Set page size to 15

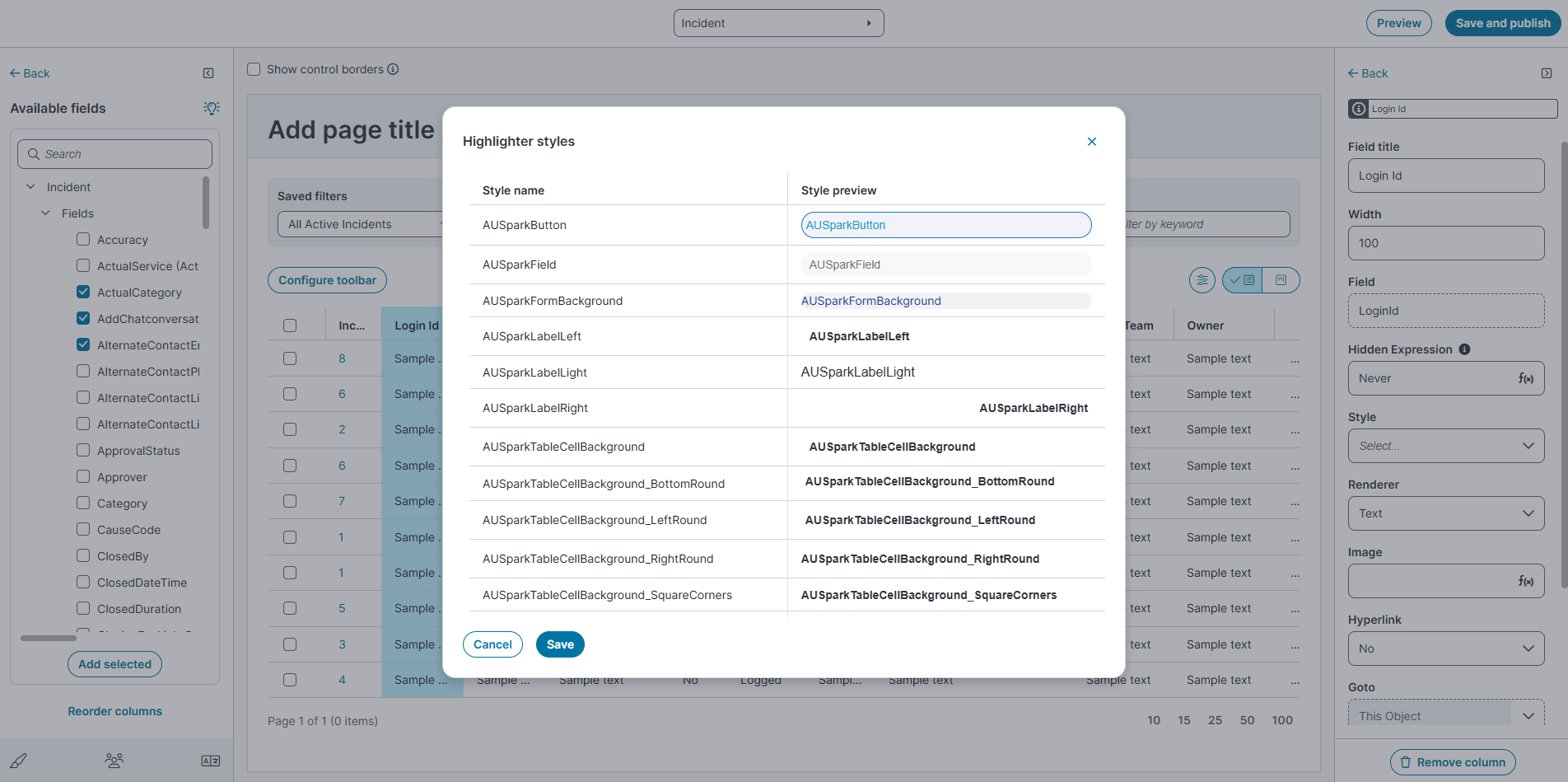1184,720
